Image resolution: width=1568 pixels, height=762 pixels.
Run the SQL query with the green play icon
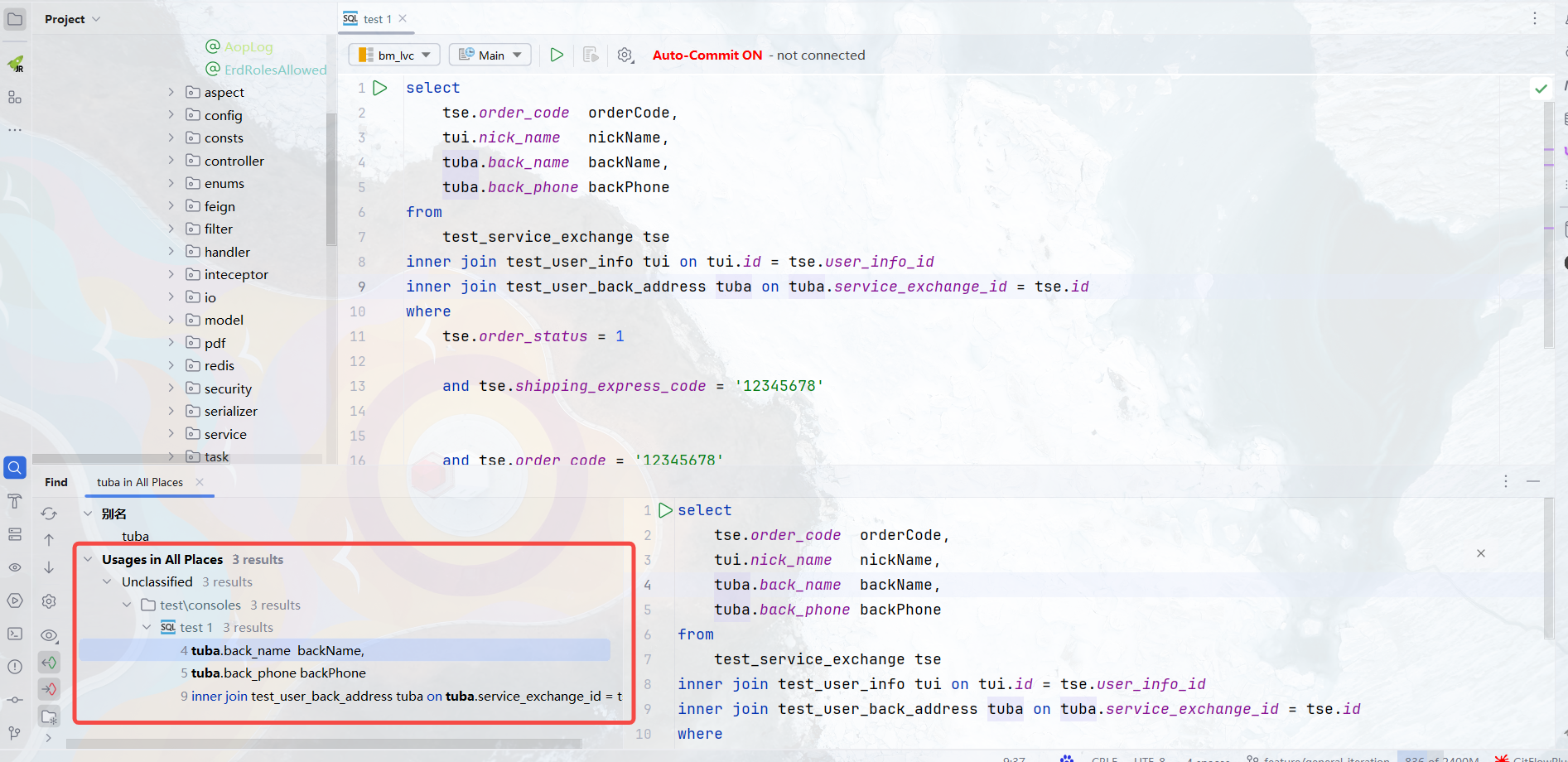point(556,55)
